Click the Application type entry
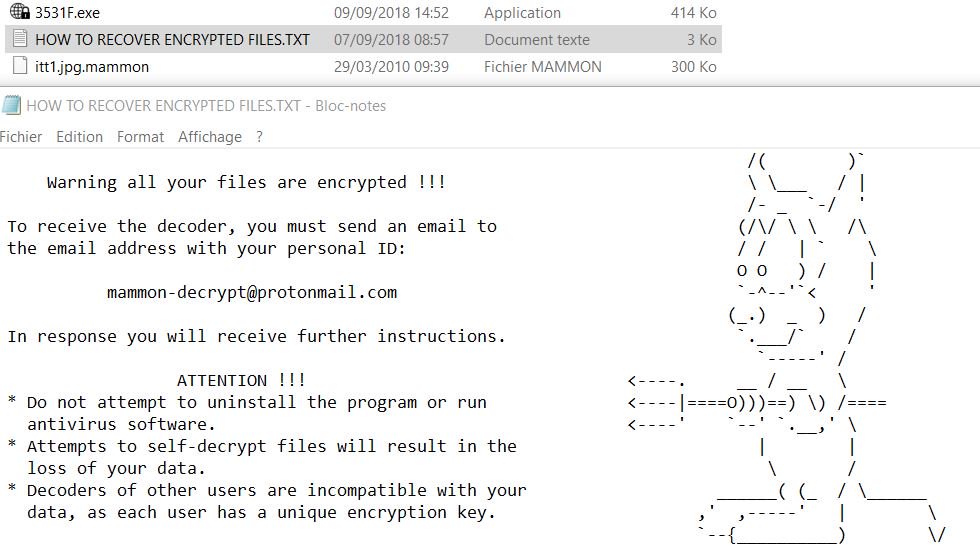The height and width of the screenshot is (560, 980). click(522, 13)
